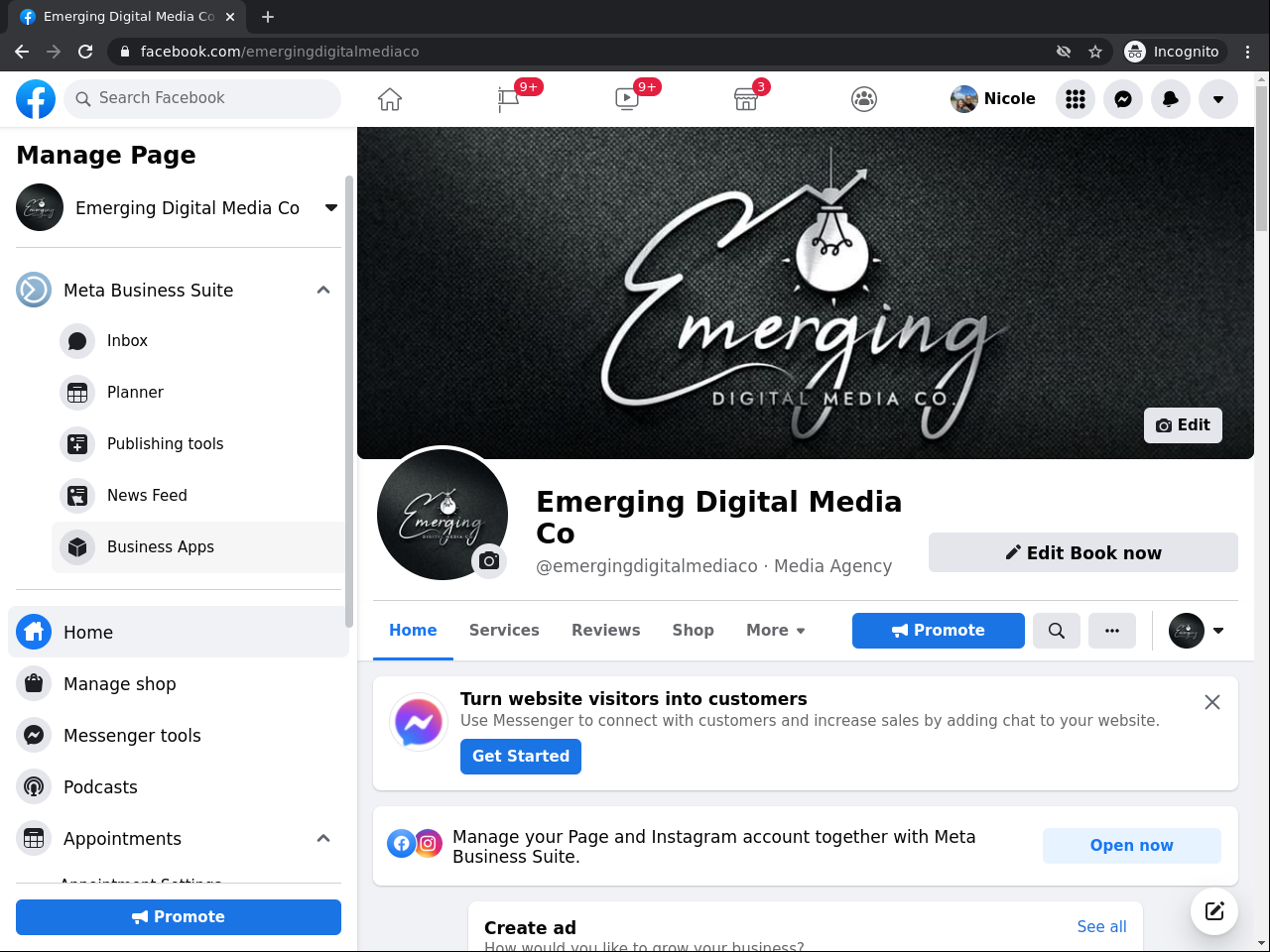The image size is (1270, 952).
Task: Open Watch video icon in top bar
Action: point(627,99)
